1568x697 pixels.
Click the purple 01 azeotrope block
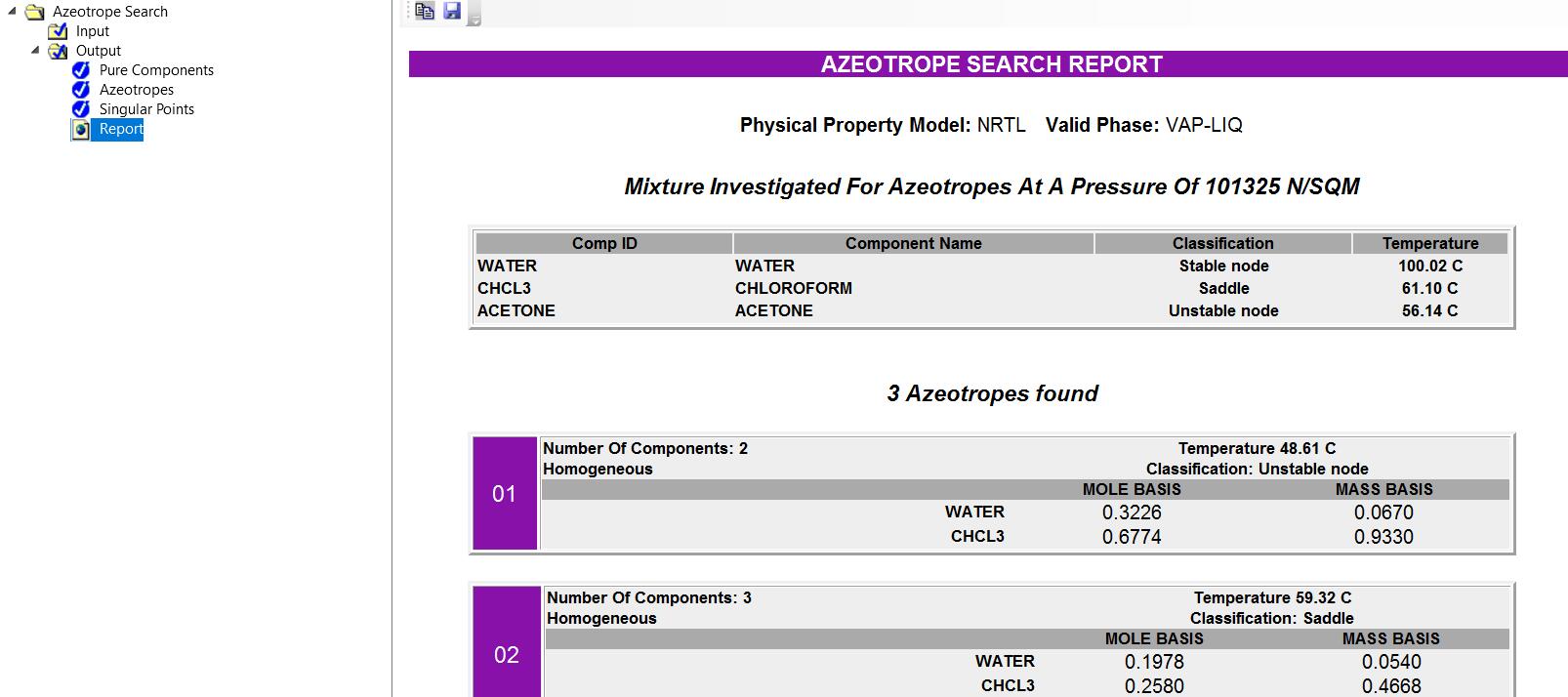tap(504, 493)
